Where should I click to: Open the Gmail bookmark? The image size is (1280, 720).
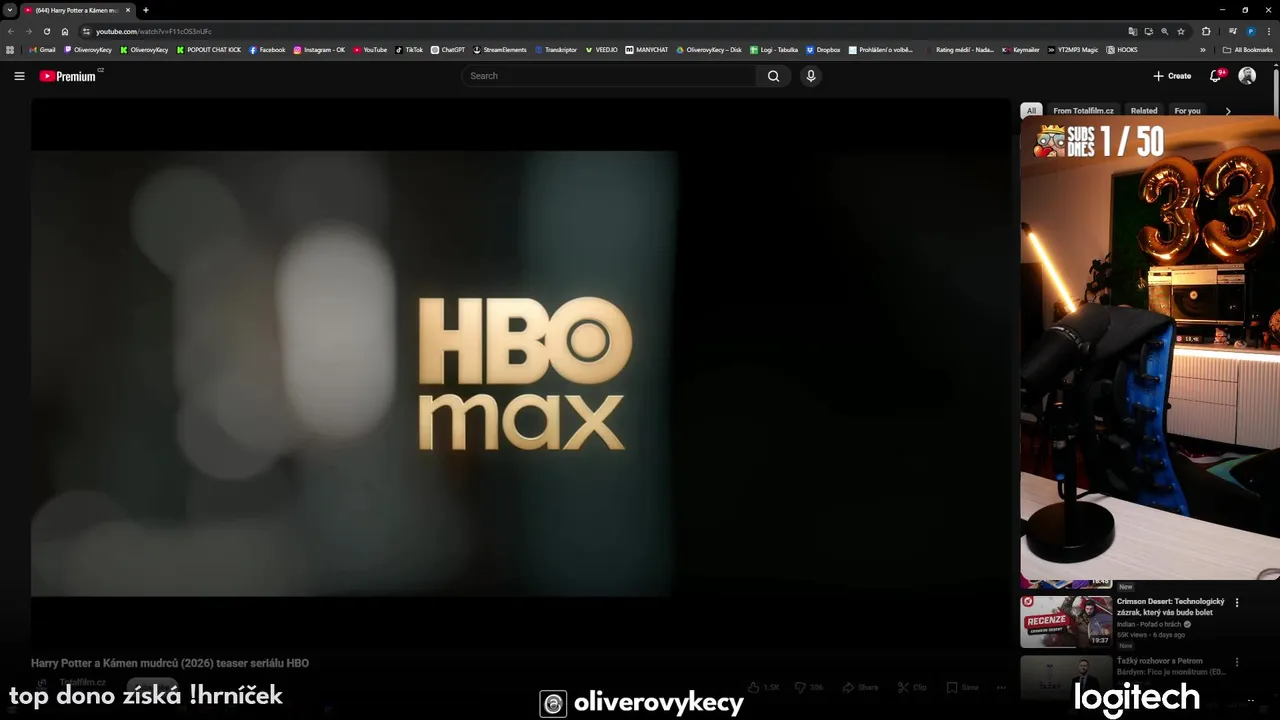[x=43, y=49]
